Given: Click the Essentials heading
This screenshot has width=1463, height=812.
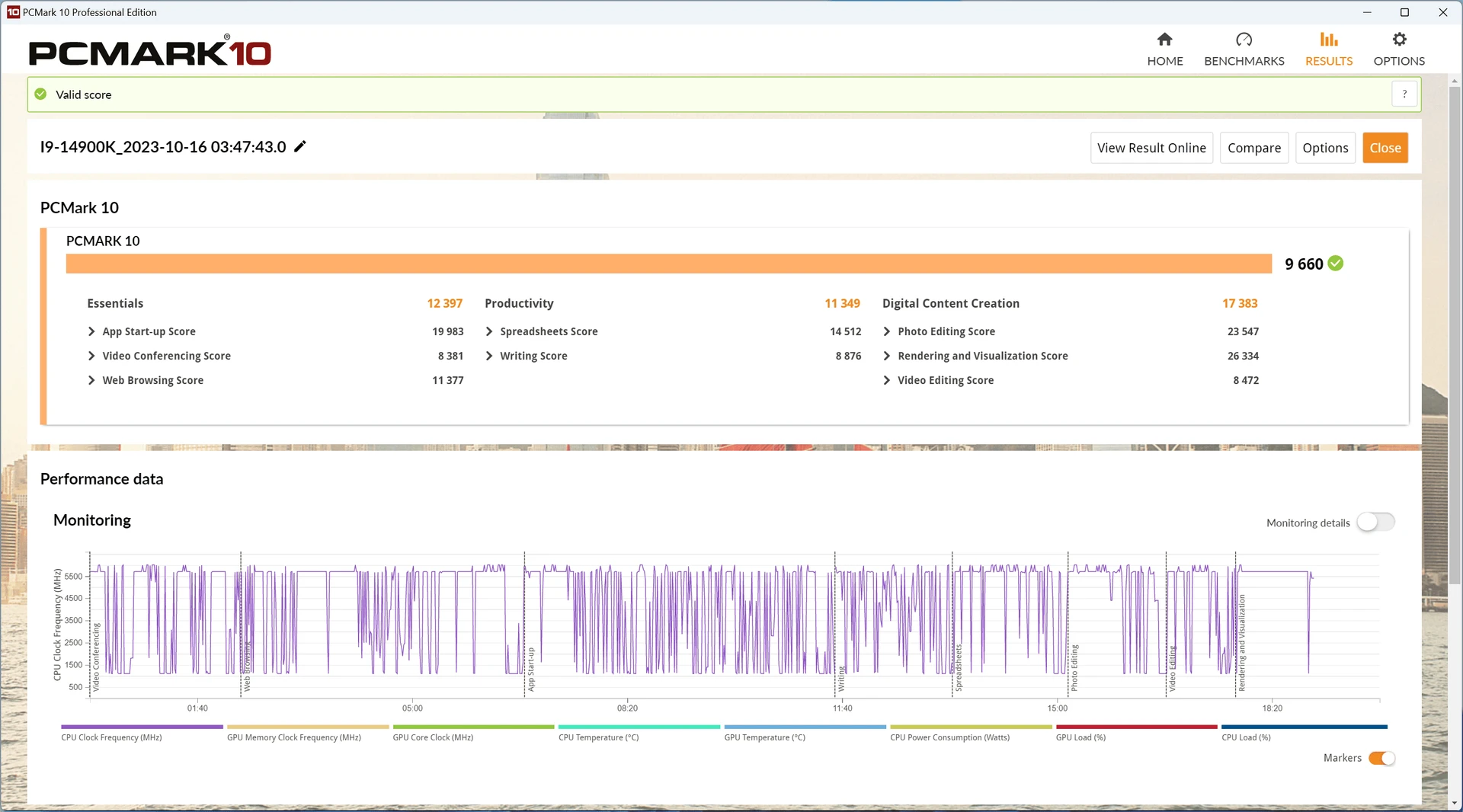Looking at the screenshot, I should point(115,303).
